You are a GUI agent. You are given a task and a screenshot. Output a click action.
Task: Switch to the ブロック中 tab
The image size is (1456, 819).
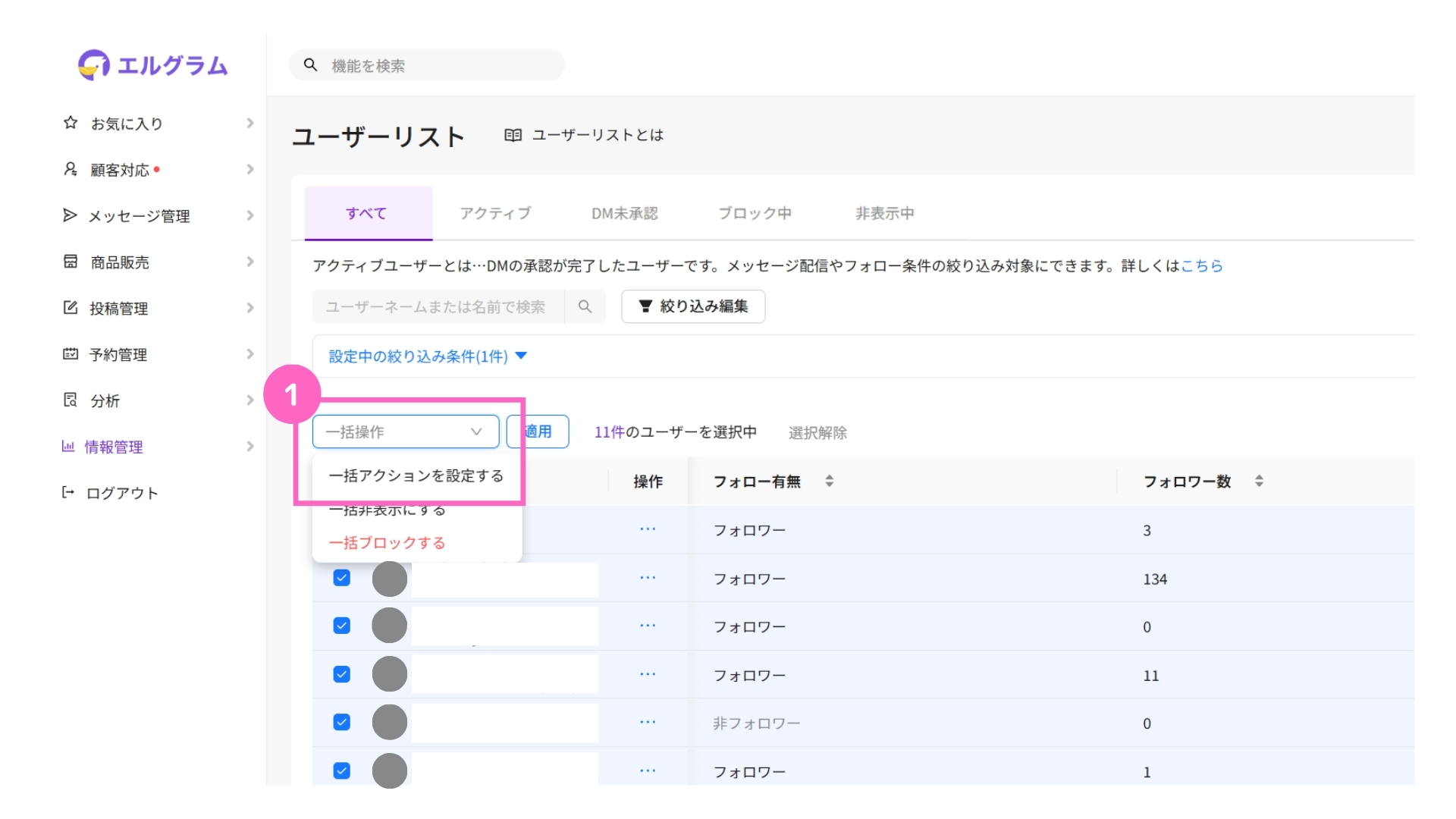[755, 214]
